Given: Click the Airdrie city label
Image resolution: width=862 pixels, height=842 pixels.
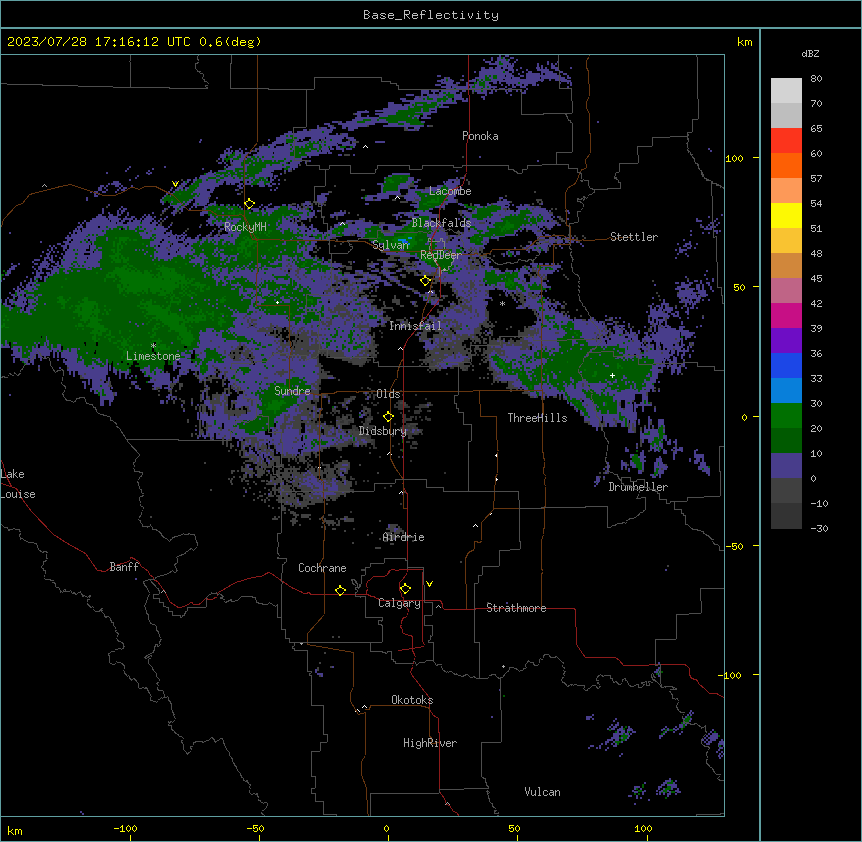Looking at the screenshot, I should [404, 537].
